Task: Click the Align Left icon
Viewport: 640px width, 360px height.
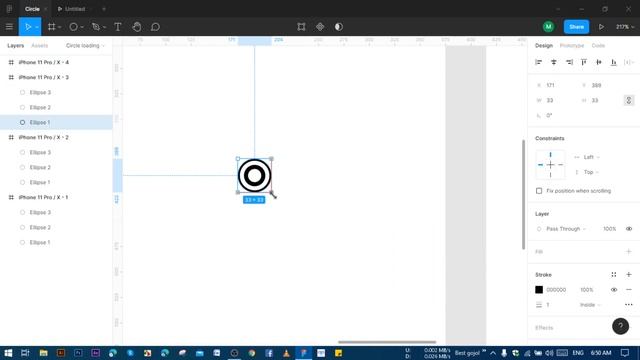Action: click(x=538, y=62)
